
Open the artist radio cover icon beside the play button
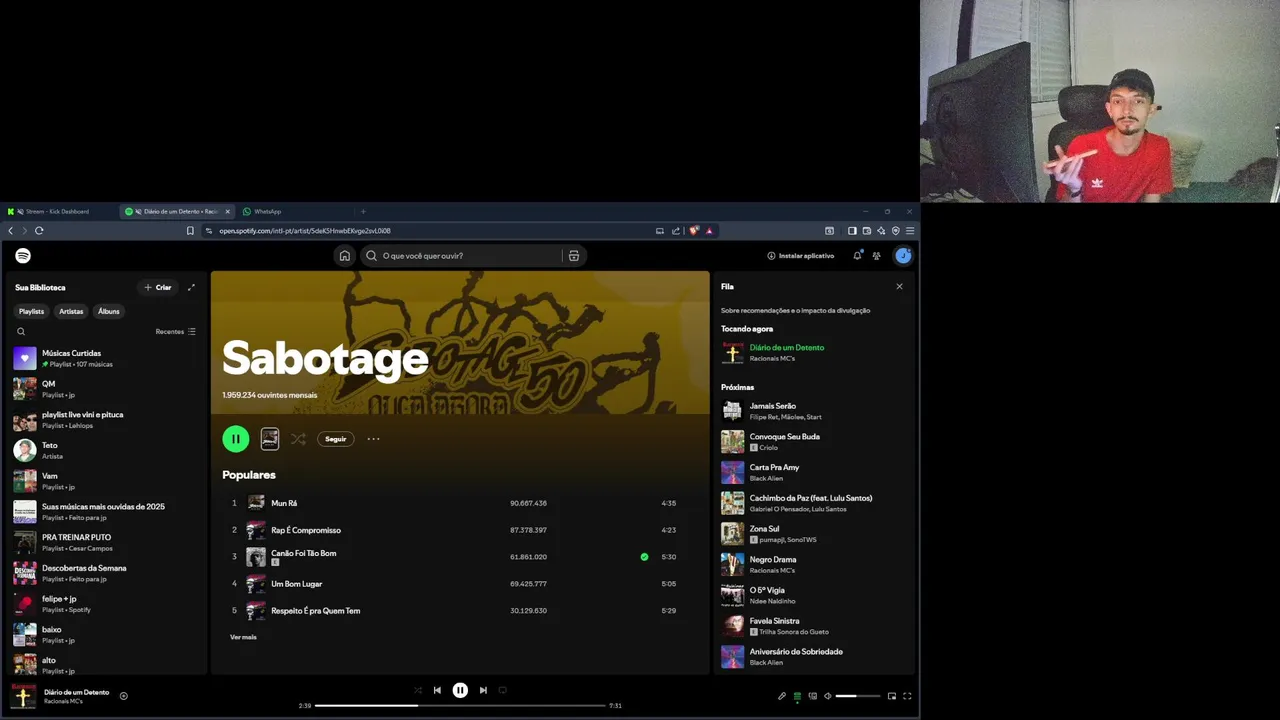270,439
